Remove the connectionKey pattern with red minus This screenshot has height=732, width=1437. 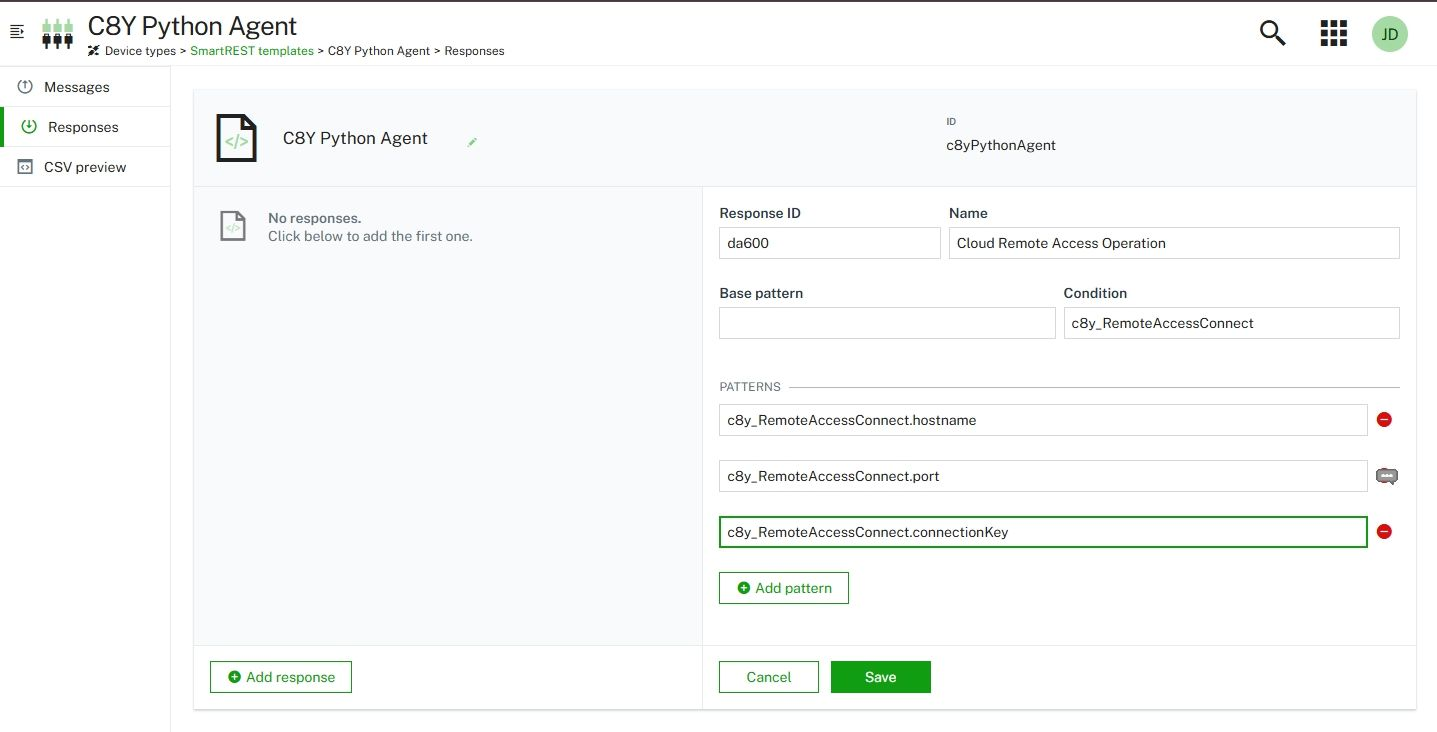click(x=1384, y=532)
